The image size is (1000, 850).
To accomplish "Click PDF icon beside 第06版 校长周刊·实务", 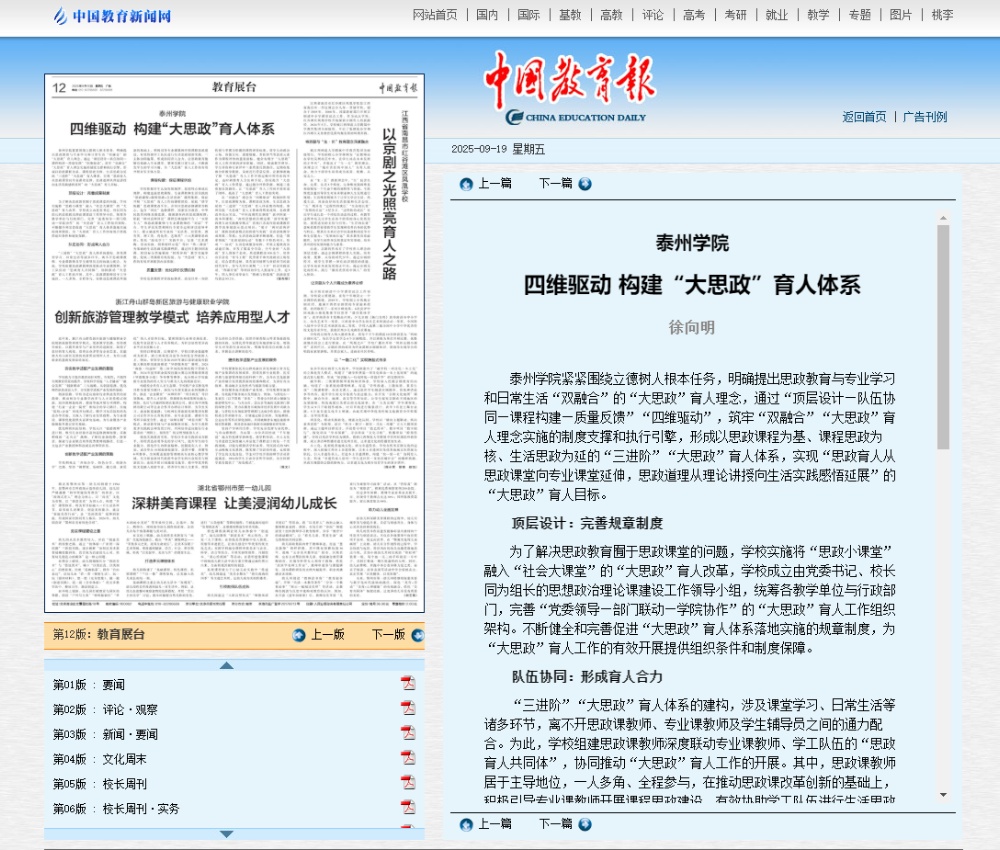I will click(x=408, y=808).
